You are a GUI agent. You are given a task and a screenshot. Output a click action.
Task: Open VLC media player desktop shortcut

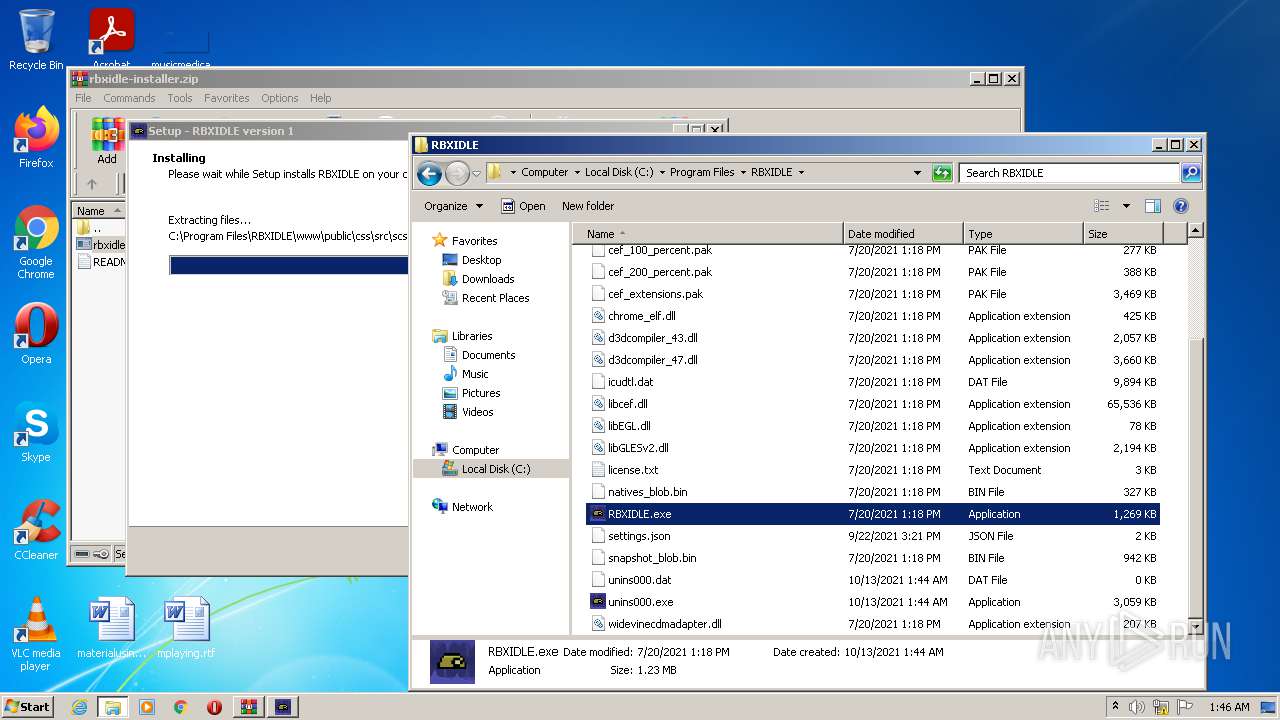[36, 634]
